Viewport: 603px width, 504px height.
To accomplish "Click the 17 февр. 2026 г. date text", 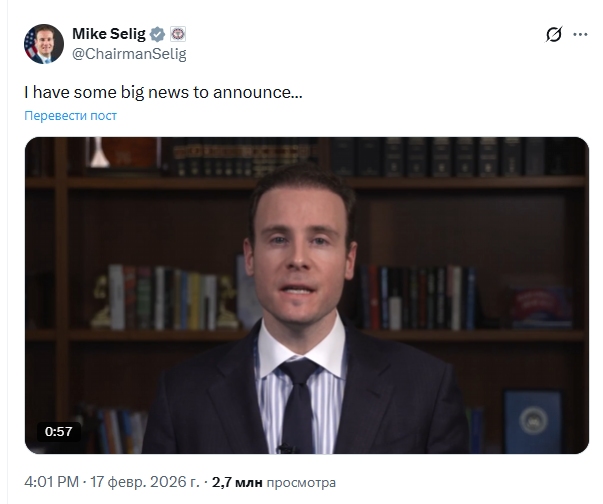I will tap(145, 482).
